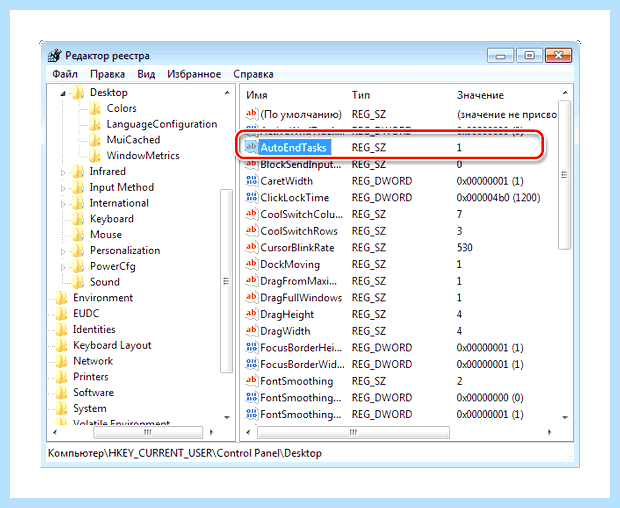Click the values pane scroll-right arrow
Image resolution: width=620 pixels, height=508 pixels.
pos(549,432)
